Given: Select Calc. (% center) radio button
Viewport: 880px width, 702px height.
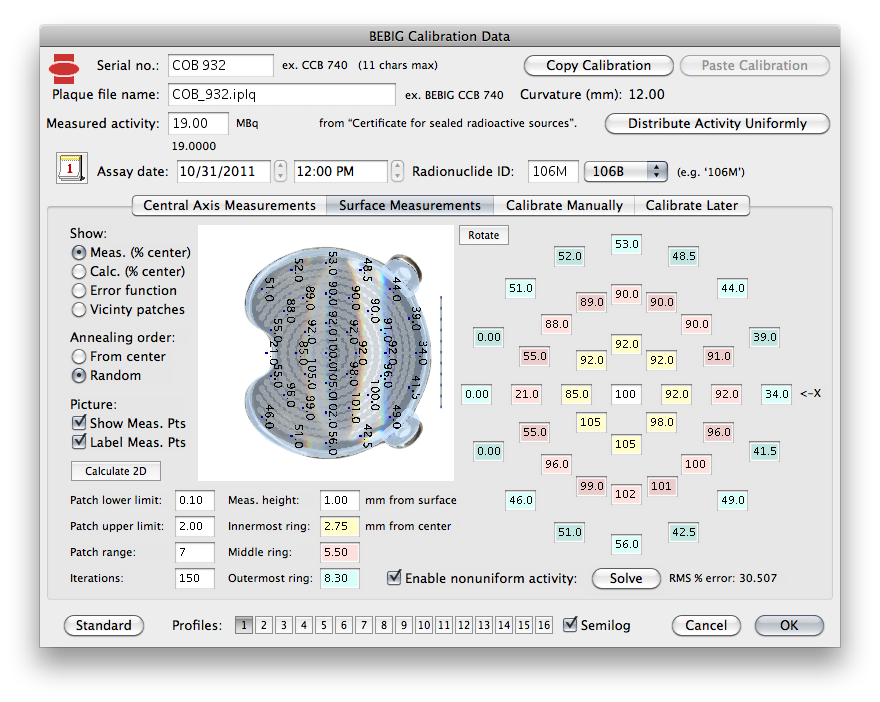Looking at the screenshot, I should 79,272.
